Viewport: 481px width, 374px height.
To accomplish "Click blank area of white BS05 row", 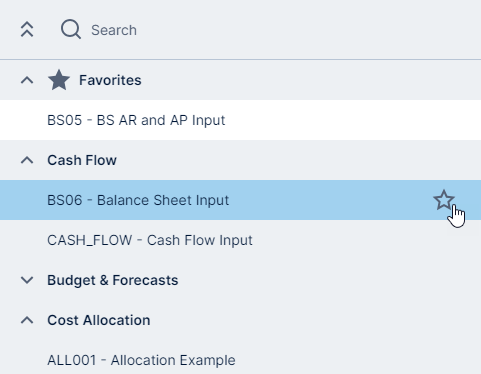I will tap(350, 120).
